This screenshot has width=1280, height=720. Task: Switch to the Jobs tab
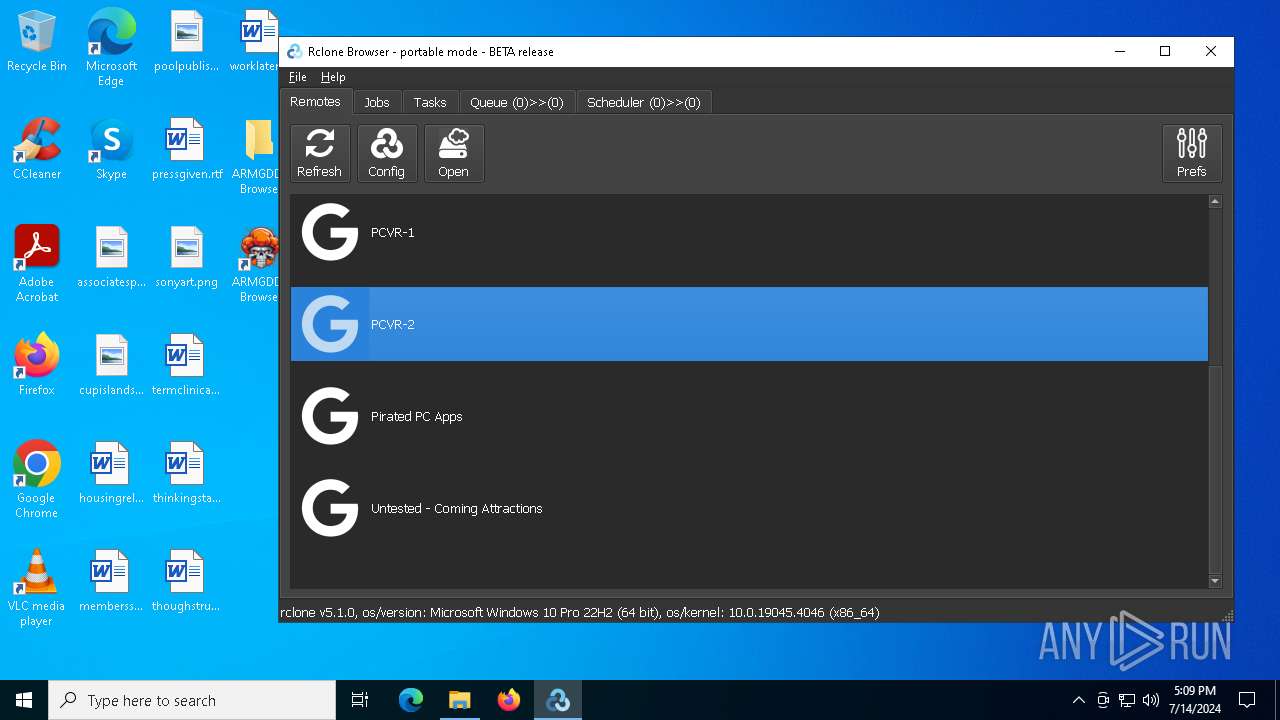coord(377,102)
